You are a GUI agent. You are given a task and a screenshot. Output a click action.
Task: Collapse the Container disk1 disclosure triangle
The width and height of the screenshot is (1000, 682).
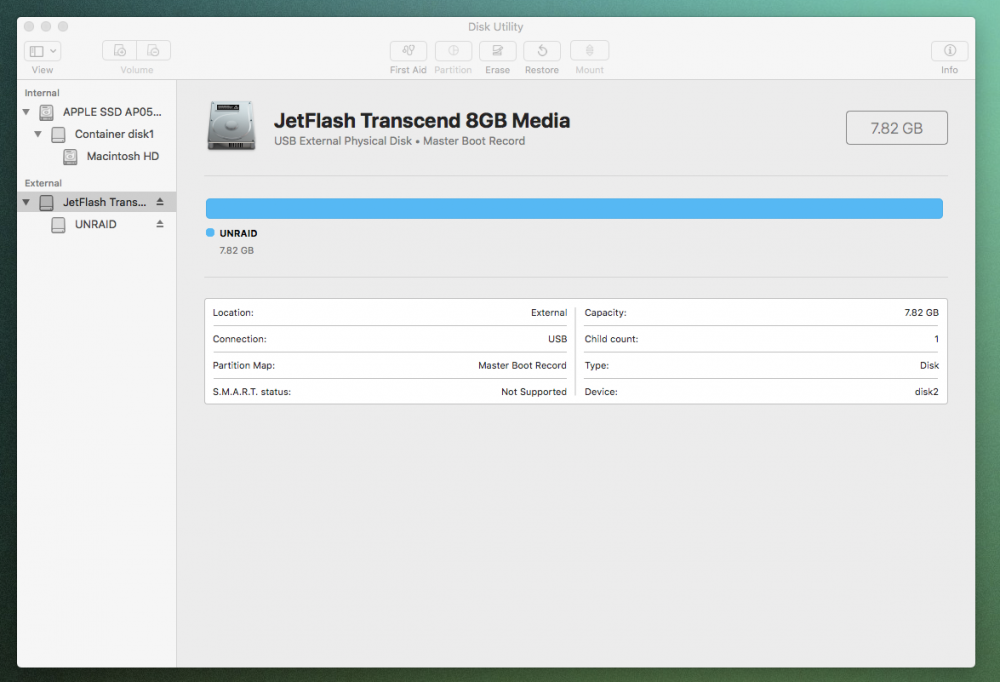(38, 134)
